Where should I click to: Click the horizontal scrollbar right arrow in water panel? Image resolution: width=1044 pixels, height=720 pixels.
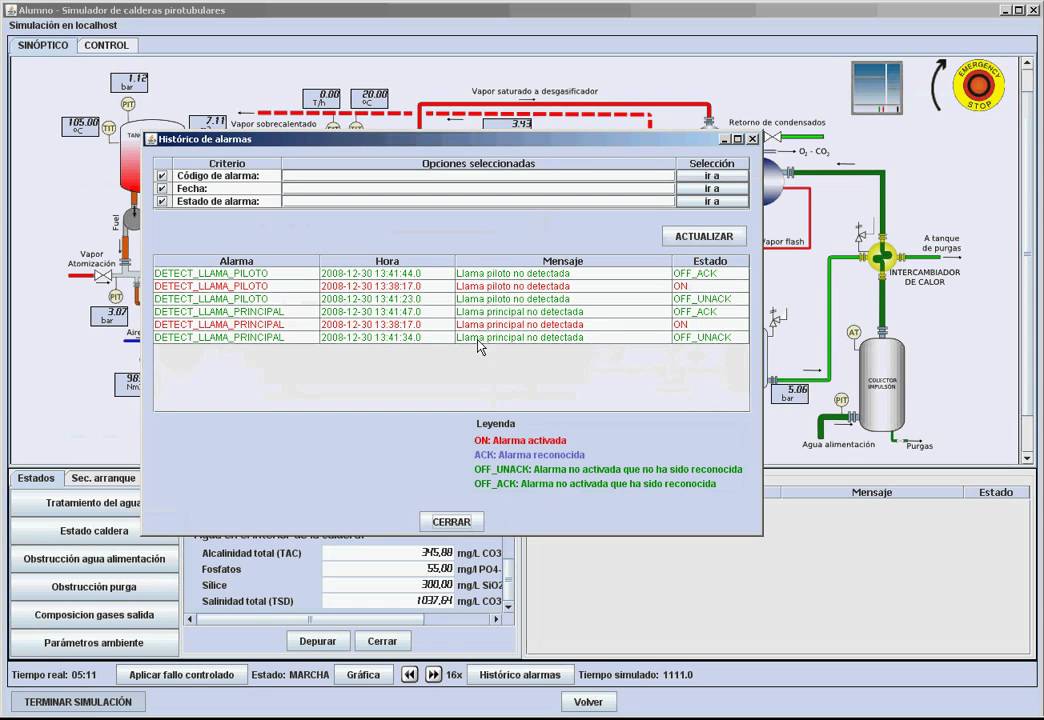tap(496, 619)
